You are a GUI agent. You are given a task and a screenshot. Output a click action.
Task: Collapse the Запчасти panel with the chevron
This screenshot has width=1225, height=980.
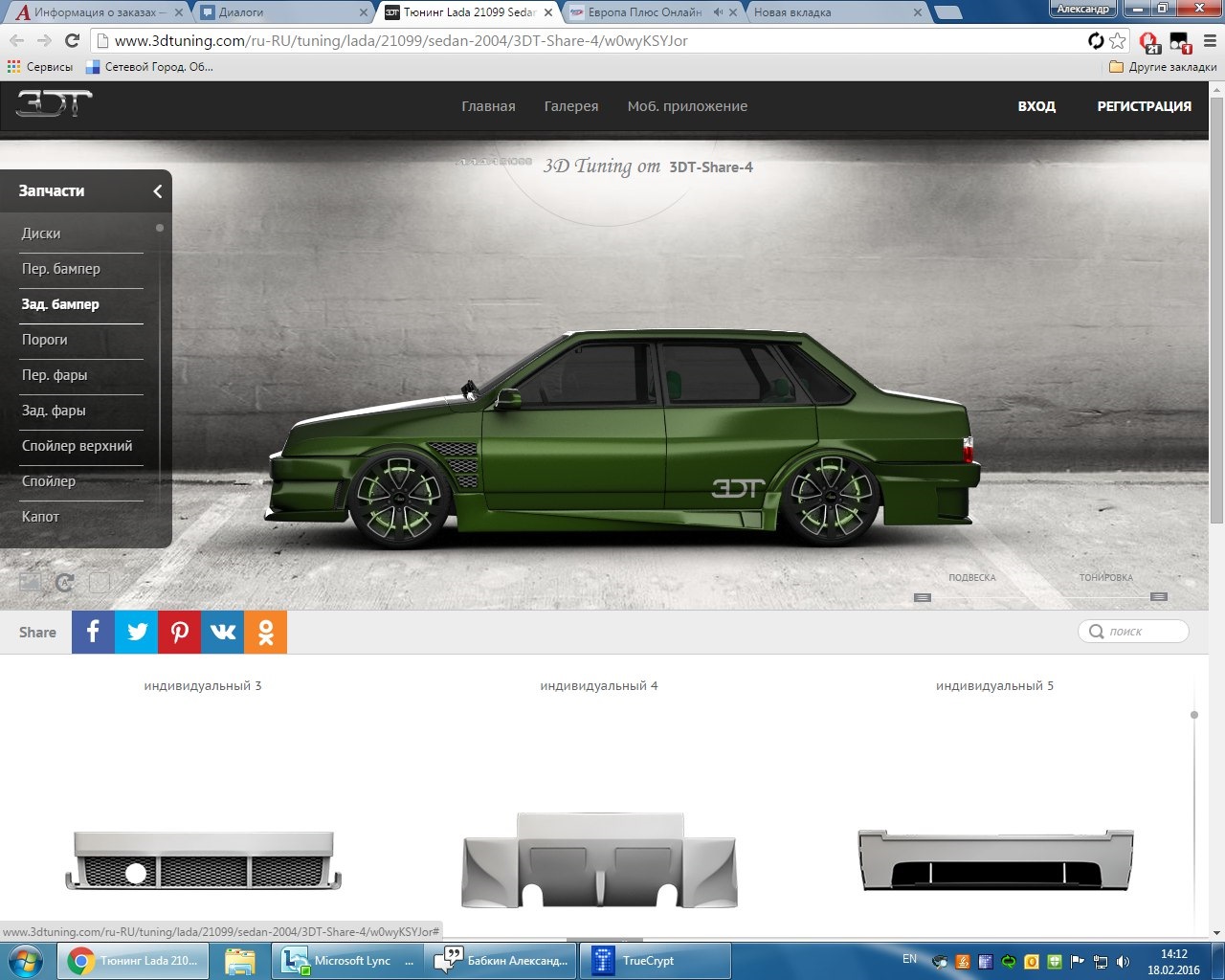pyautogui.click(x=157, y=191)
